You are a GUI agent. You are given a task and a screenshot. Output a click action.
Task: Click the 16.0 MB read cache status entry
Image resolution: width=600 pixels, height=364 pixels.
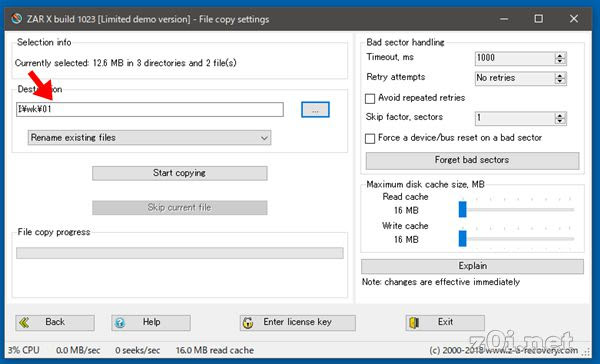click(x=215, y=351)
